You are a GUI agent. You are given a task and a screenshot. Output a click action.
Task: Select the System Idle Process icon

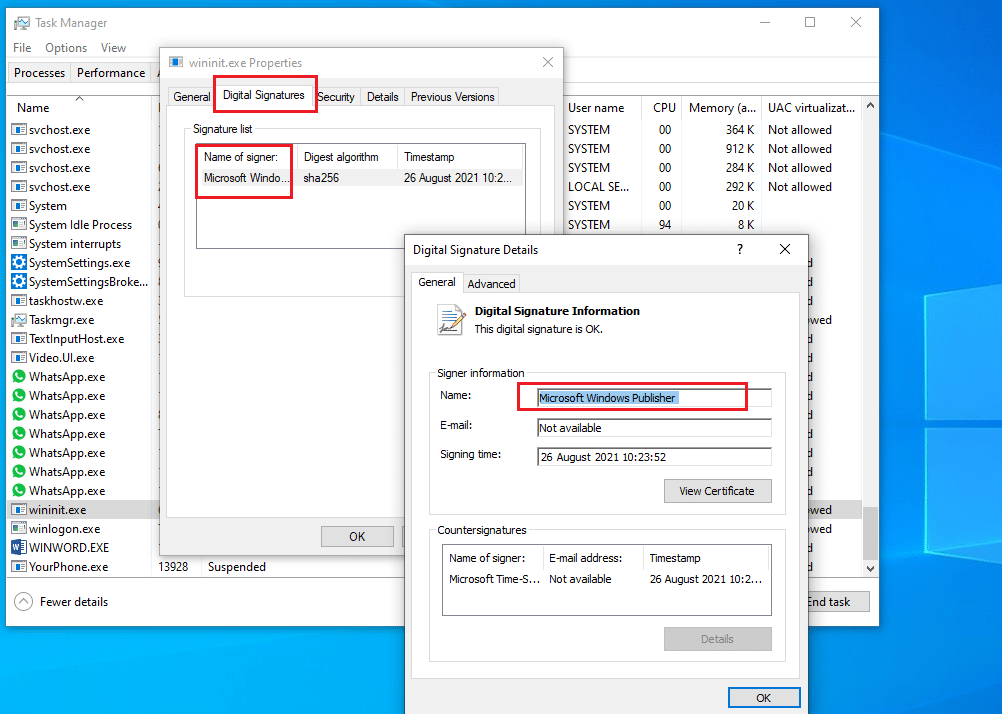(x=19, y=225)
